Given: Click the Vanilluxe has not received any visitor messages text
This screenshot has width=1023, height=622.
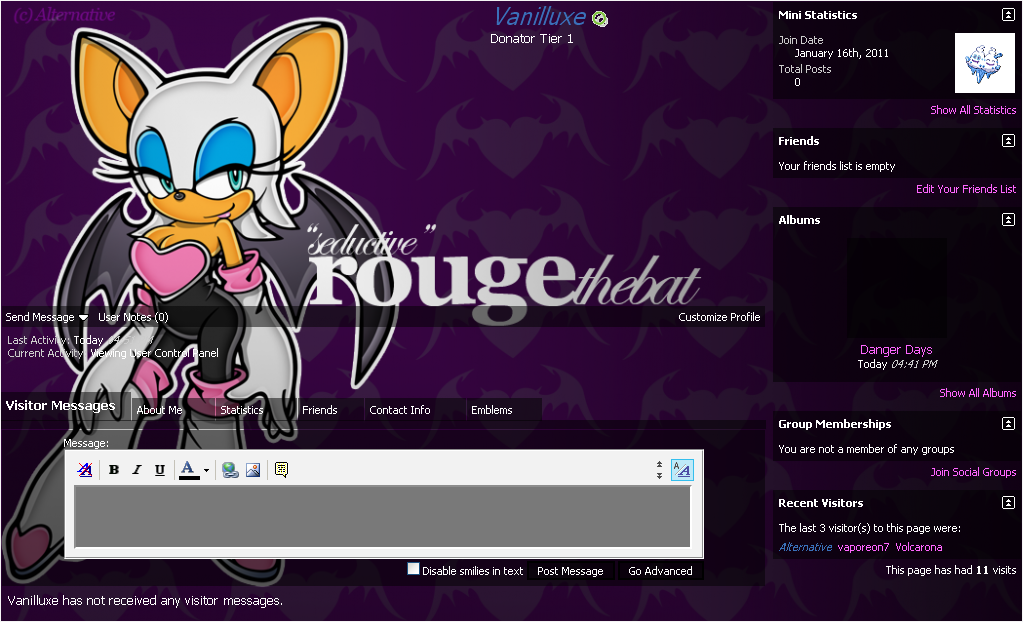Looking at the screenshot, I should (x=145, y=600).
